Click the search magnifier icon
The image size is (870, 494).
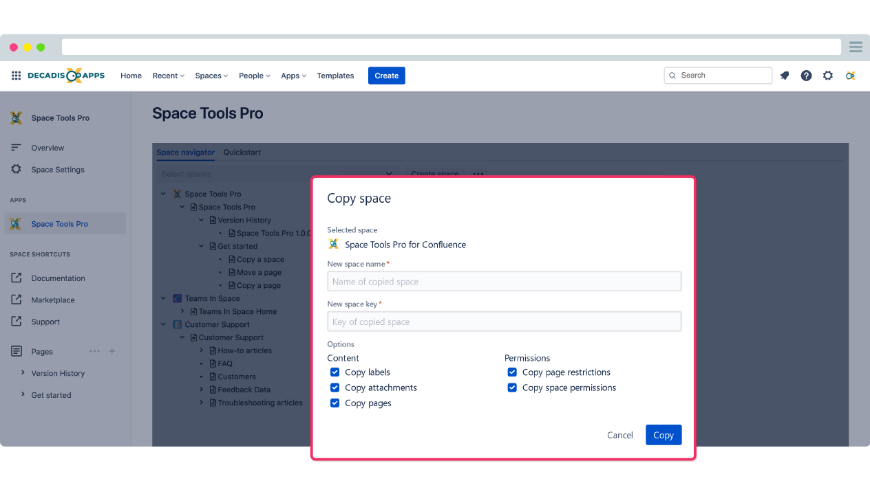[x=672, y=75]
